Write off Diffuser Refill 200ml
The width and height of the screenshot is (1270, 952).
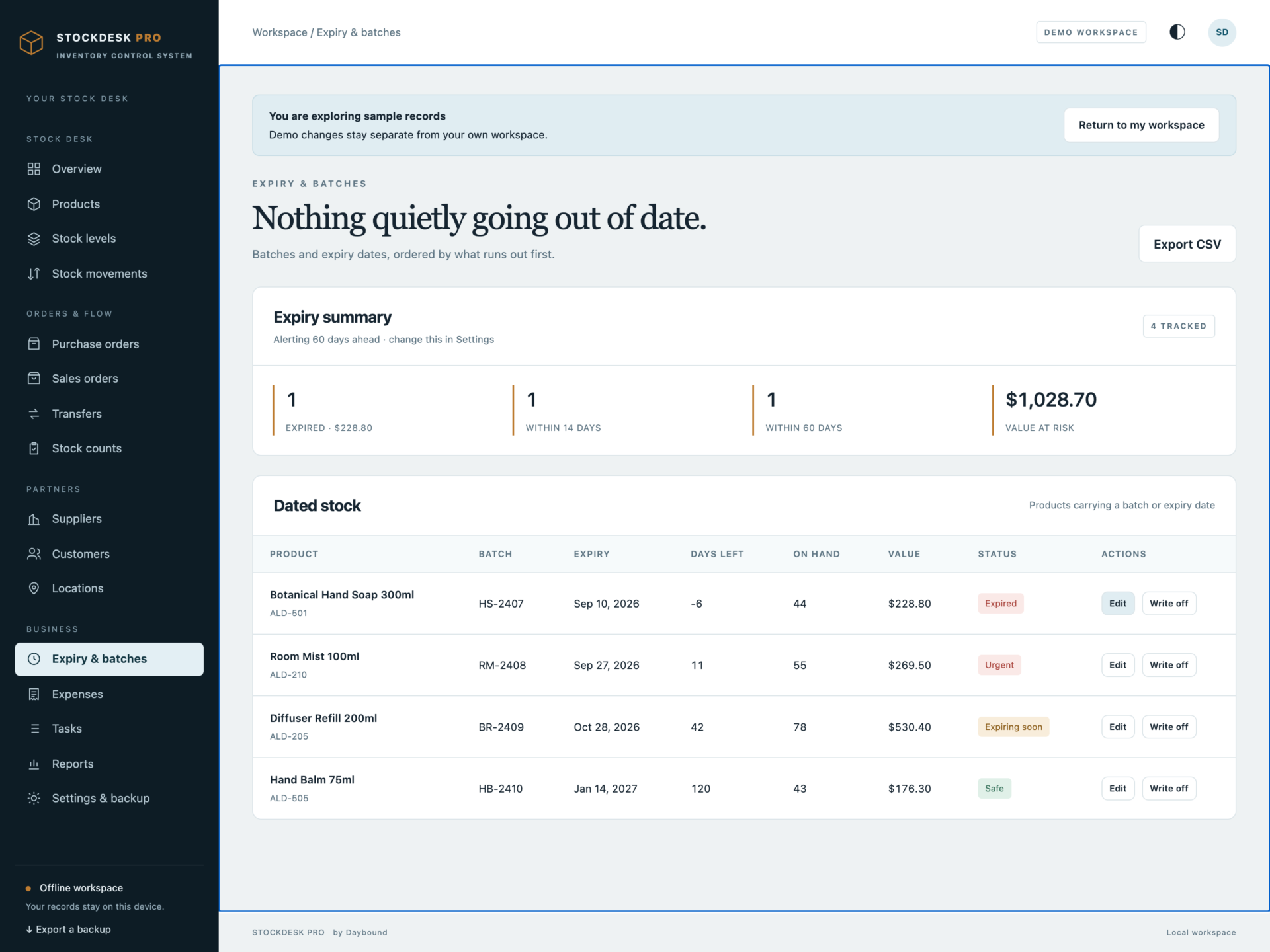click(x=1169, y=727)
